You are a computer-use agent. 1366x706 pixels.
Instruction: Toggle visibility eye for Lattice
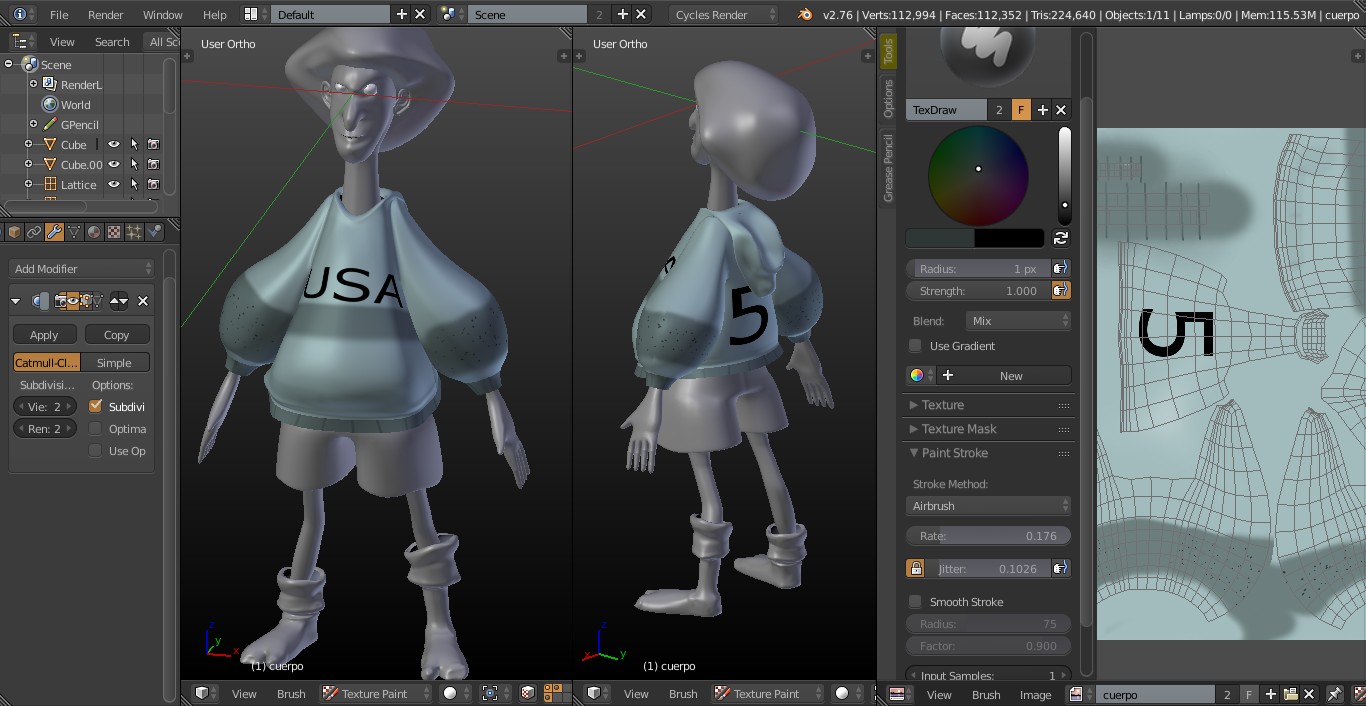[114, 184]
